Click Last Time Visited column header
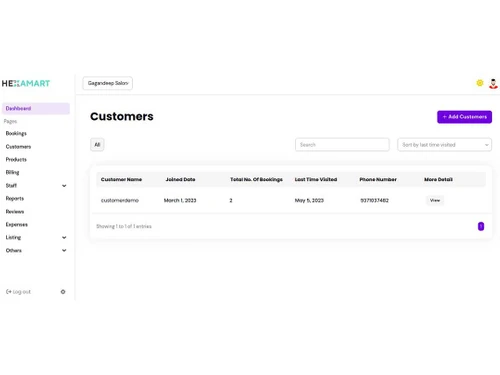 [x=316, y=179]
